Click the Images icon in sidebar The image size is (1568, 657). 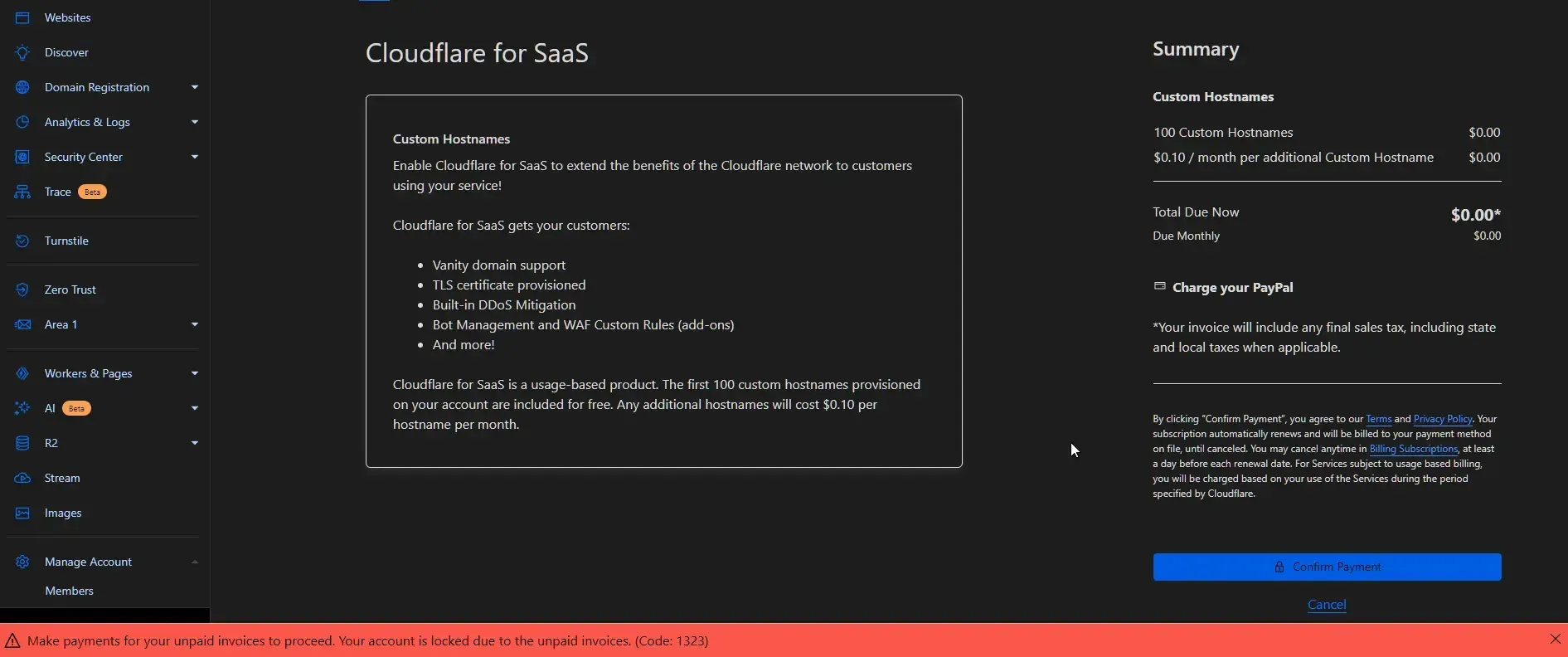22,513
